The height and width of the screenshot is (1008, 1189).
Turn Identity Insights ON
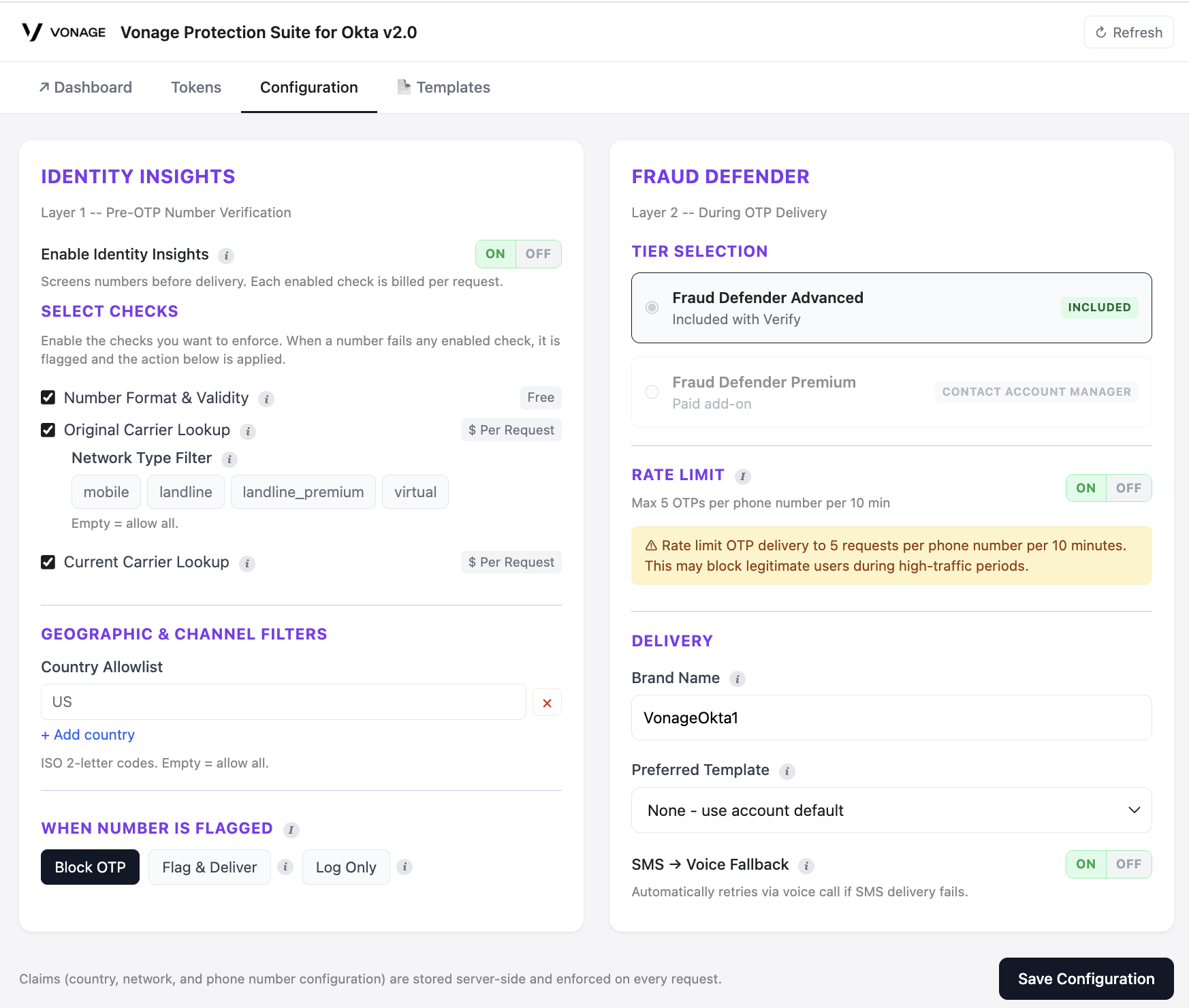496,254
